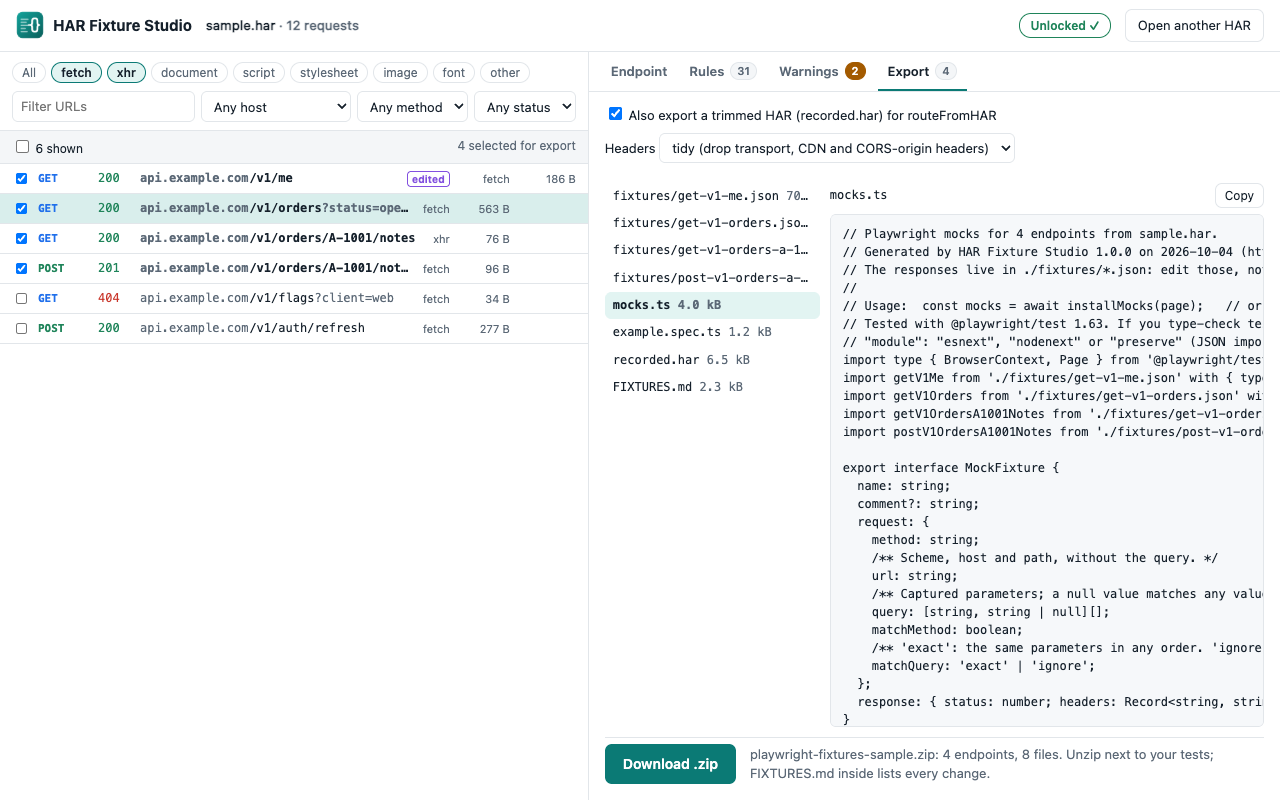Enable the script filter chip
The width and height of the screenshot is (1280, 800).
[259, 72]
